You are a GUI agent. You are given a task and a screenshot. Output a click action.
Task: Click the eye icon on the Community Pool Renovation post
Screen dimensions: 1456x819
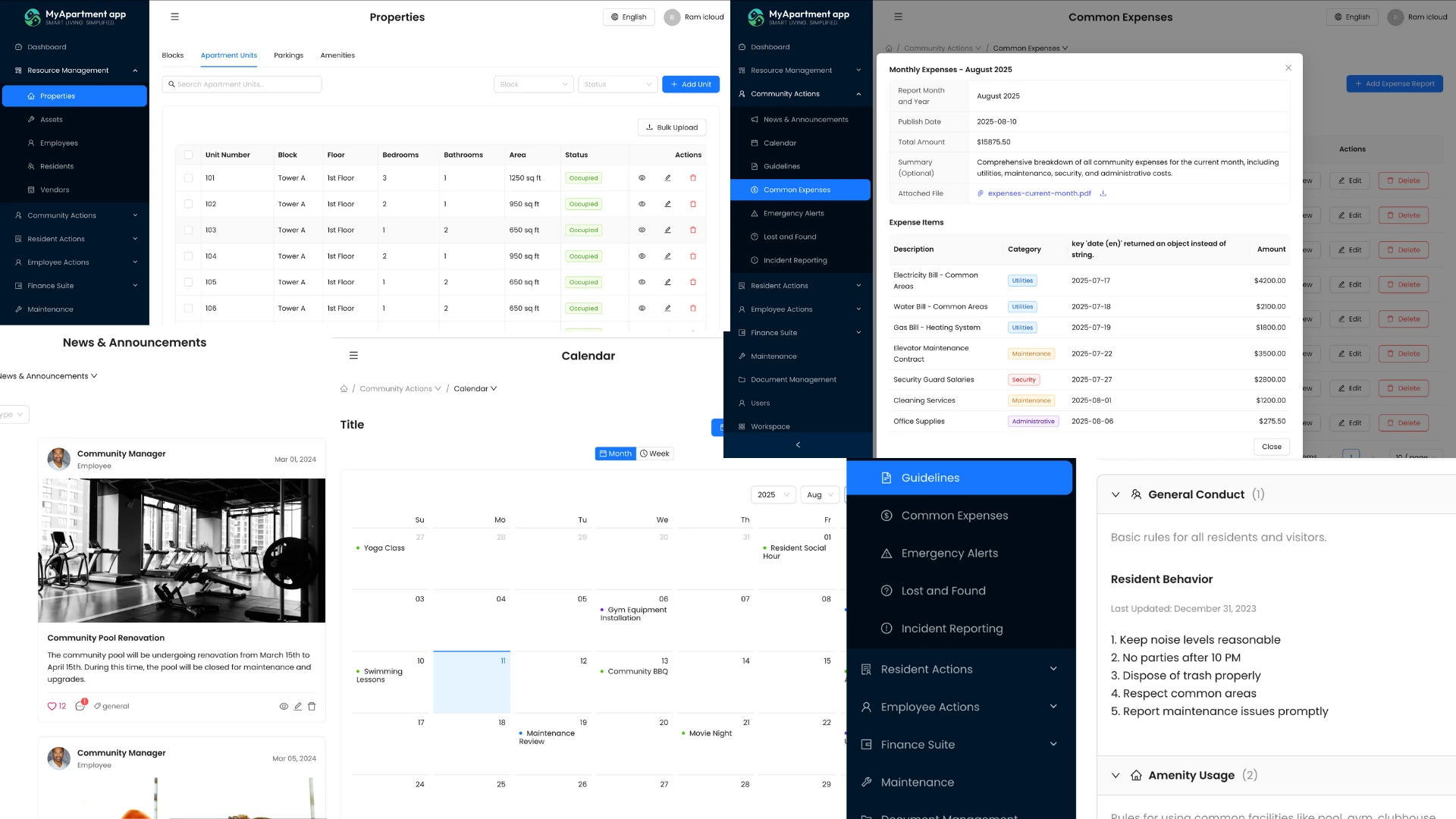[x=284, y=706]
